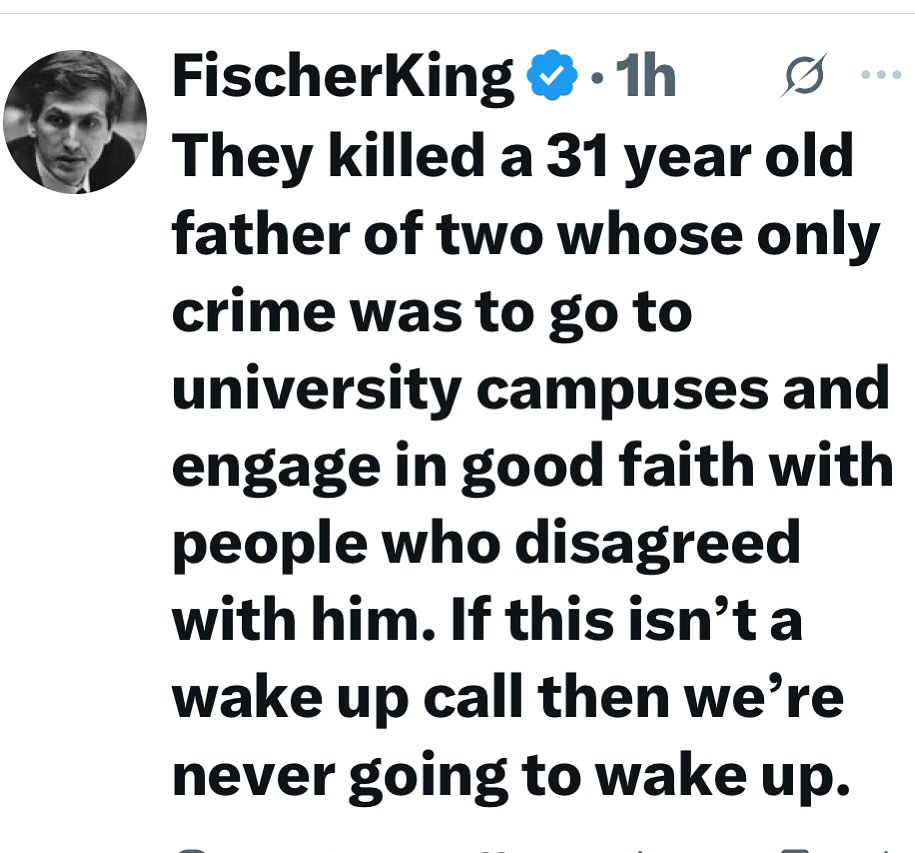Viewport: 915px width, 853px height.
Task: Click the line 'engage in good faith with'
Action: pos(532,467)
